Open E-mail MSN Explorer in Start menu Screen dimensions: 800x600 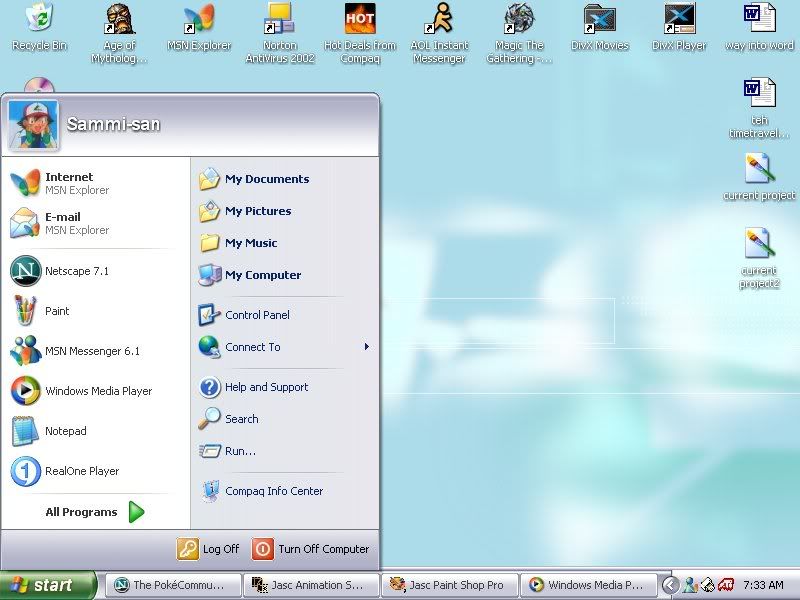point(95,223)
